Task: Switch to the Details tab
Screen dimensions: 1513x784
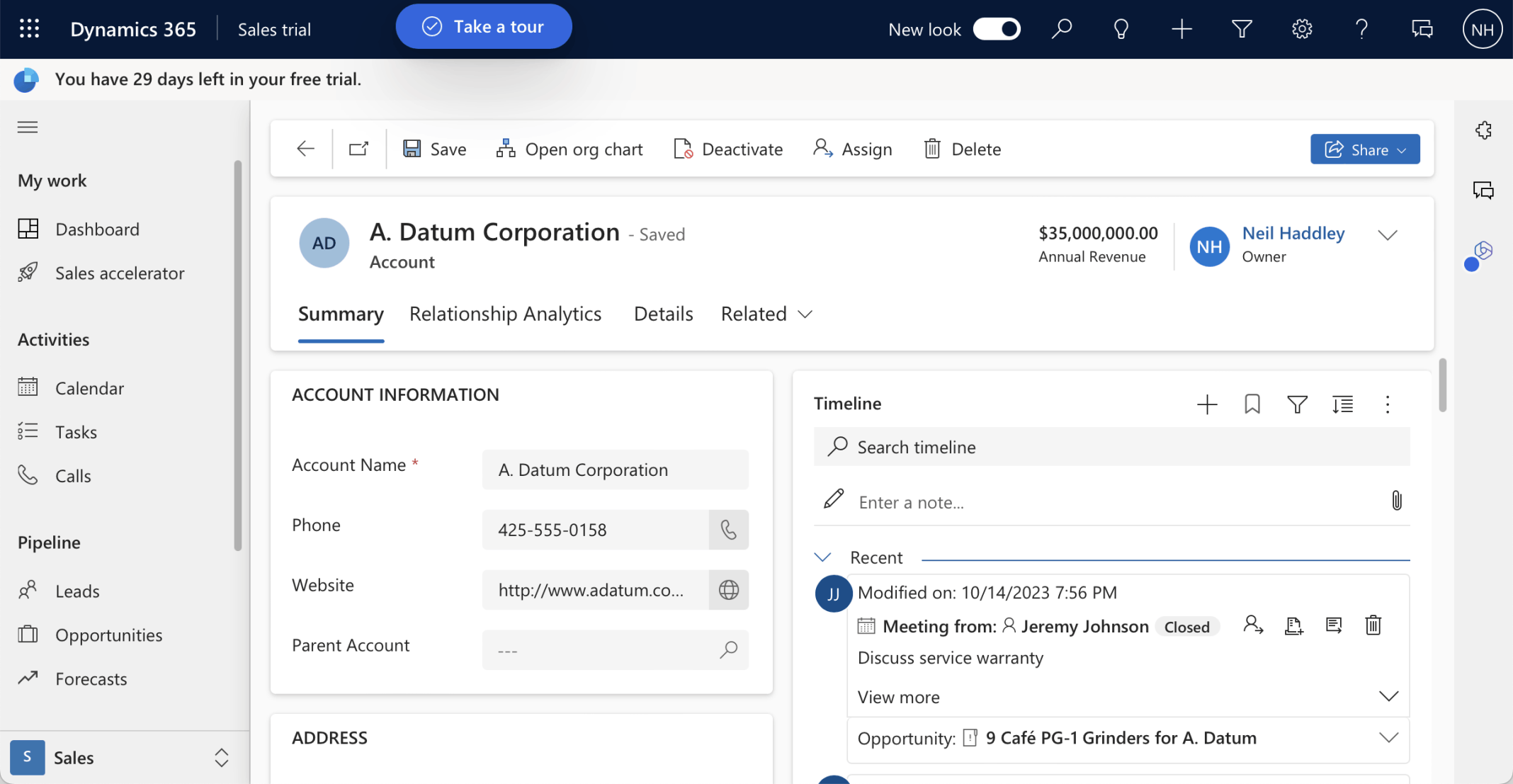Action: point(663,314)
